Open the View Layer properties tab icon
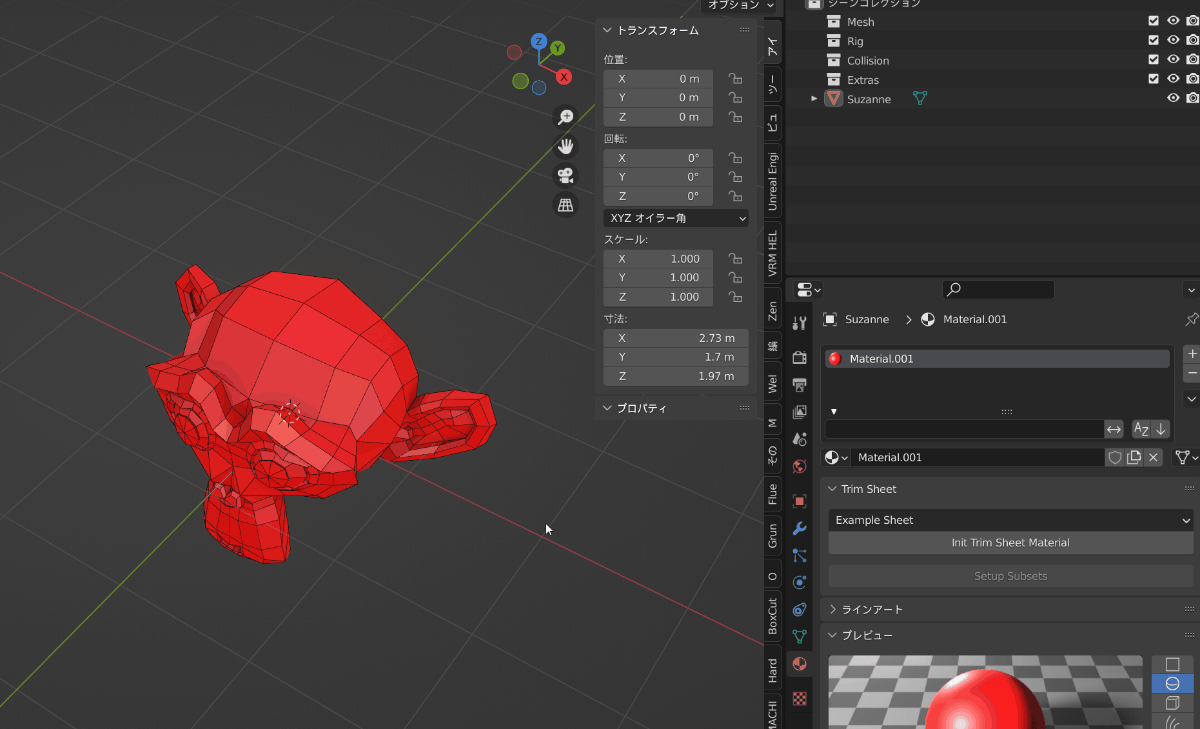1200x729 pixels. [799, 411]
